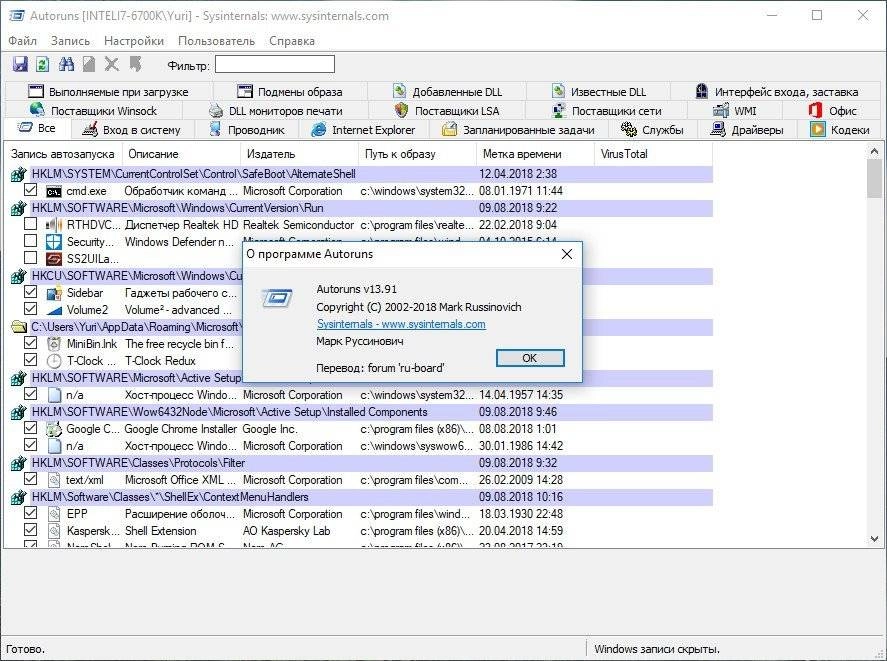Disable the Volume2 entry checkbox
This screenshot has width=887, height=661.
(x=31, y=309)
